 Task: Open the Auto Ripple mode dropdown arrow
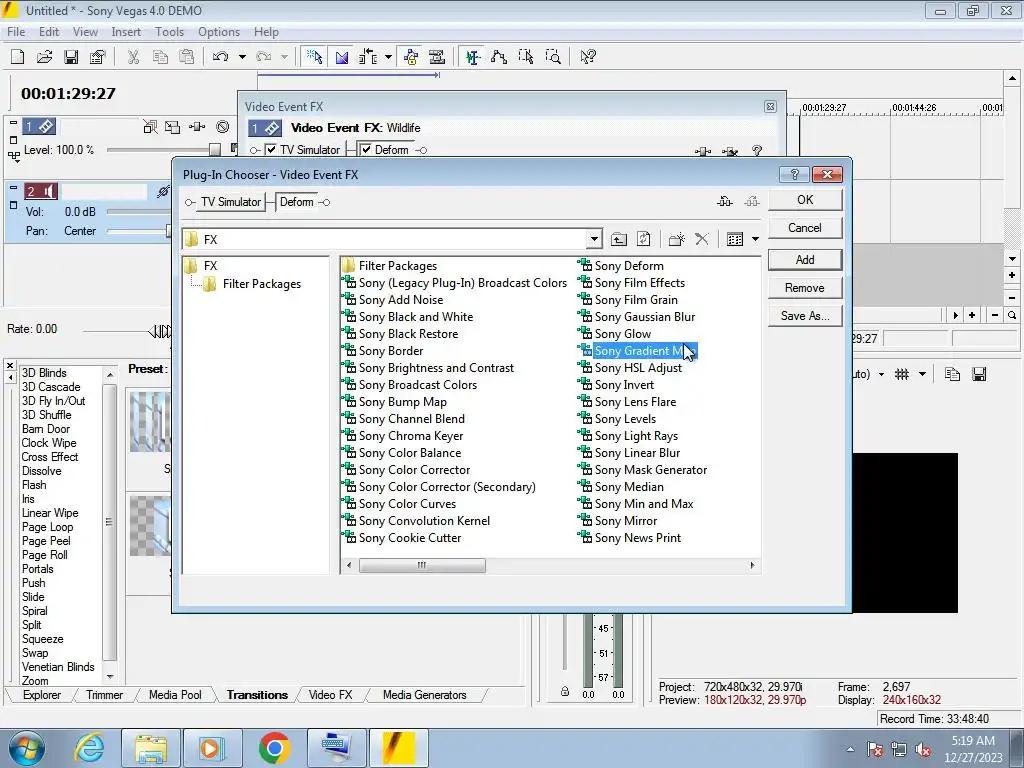click(x=388, y=57)
